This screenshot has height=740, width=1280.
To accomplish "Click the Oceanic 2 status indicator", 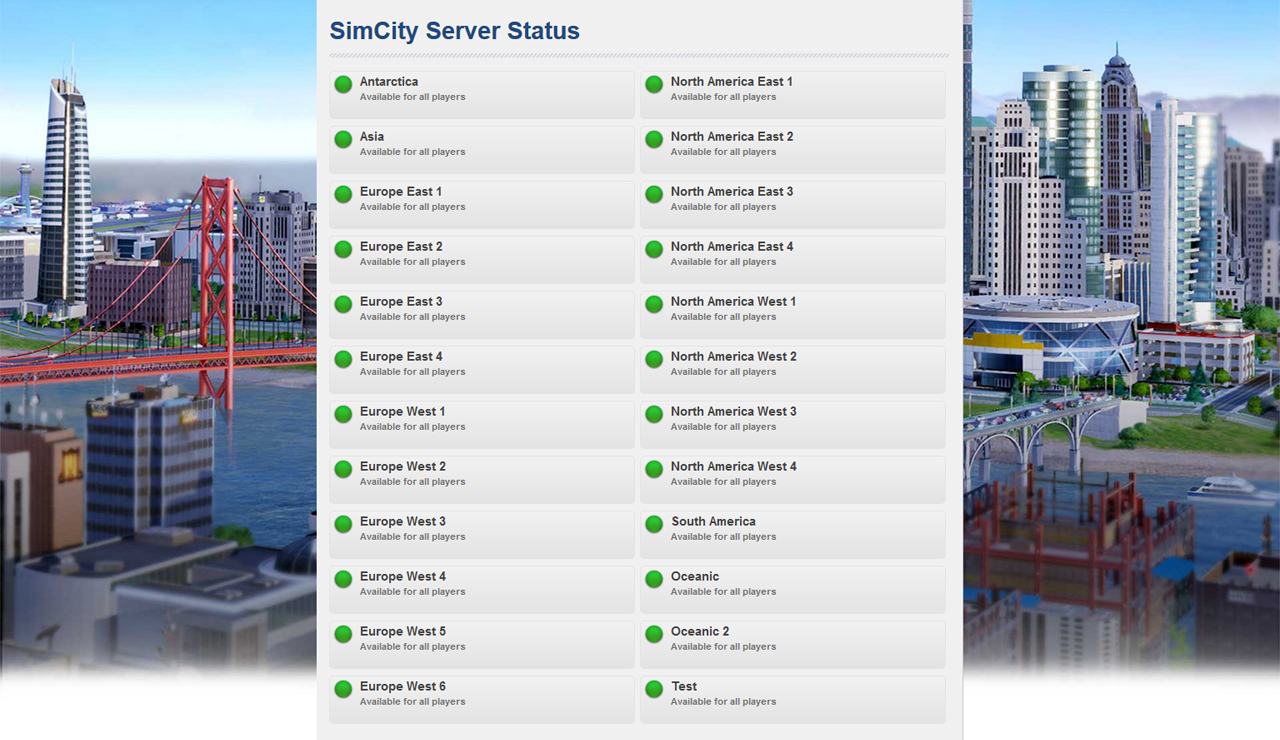I will (x=654, y=634).
